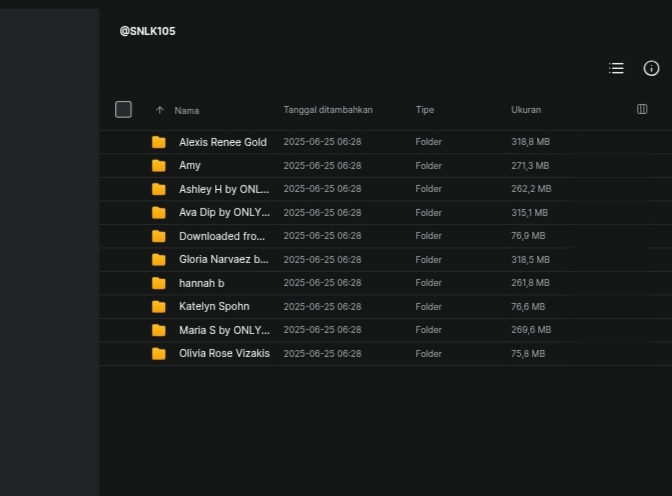Click the 261,8 MB size value
Viewport: 672px width, 496px height.
click(x=531, y=283)
